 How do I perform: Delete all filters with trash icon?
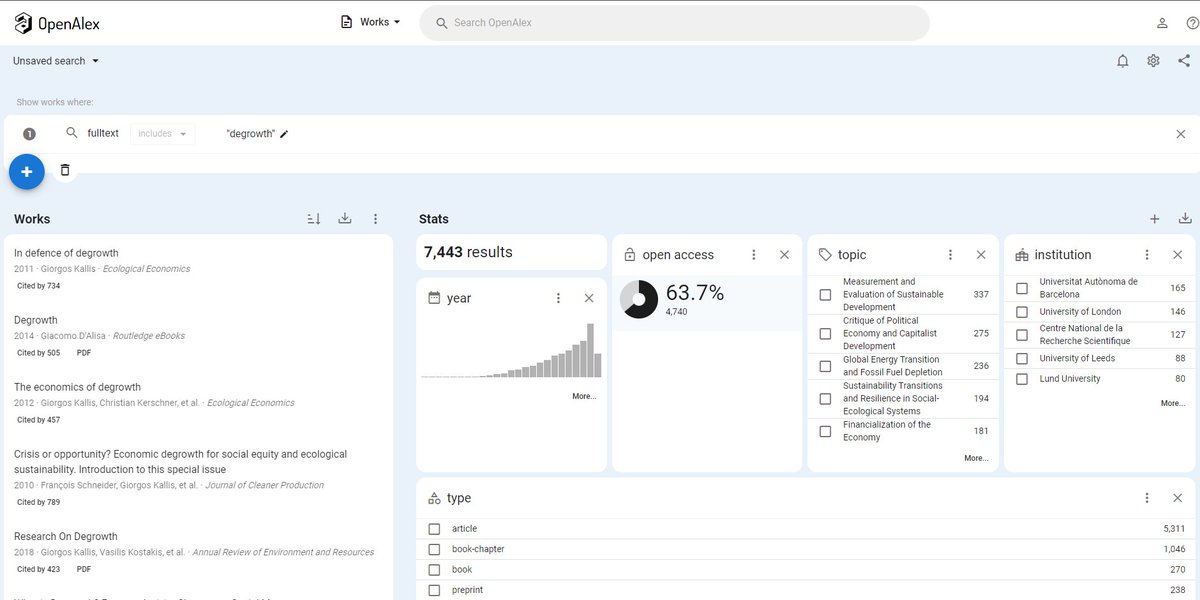pos(65,170)
